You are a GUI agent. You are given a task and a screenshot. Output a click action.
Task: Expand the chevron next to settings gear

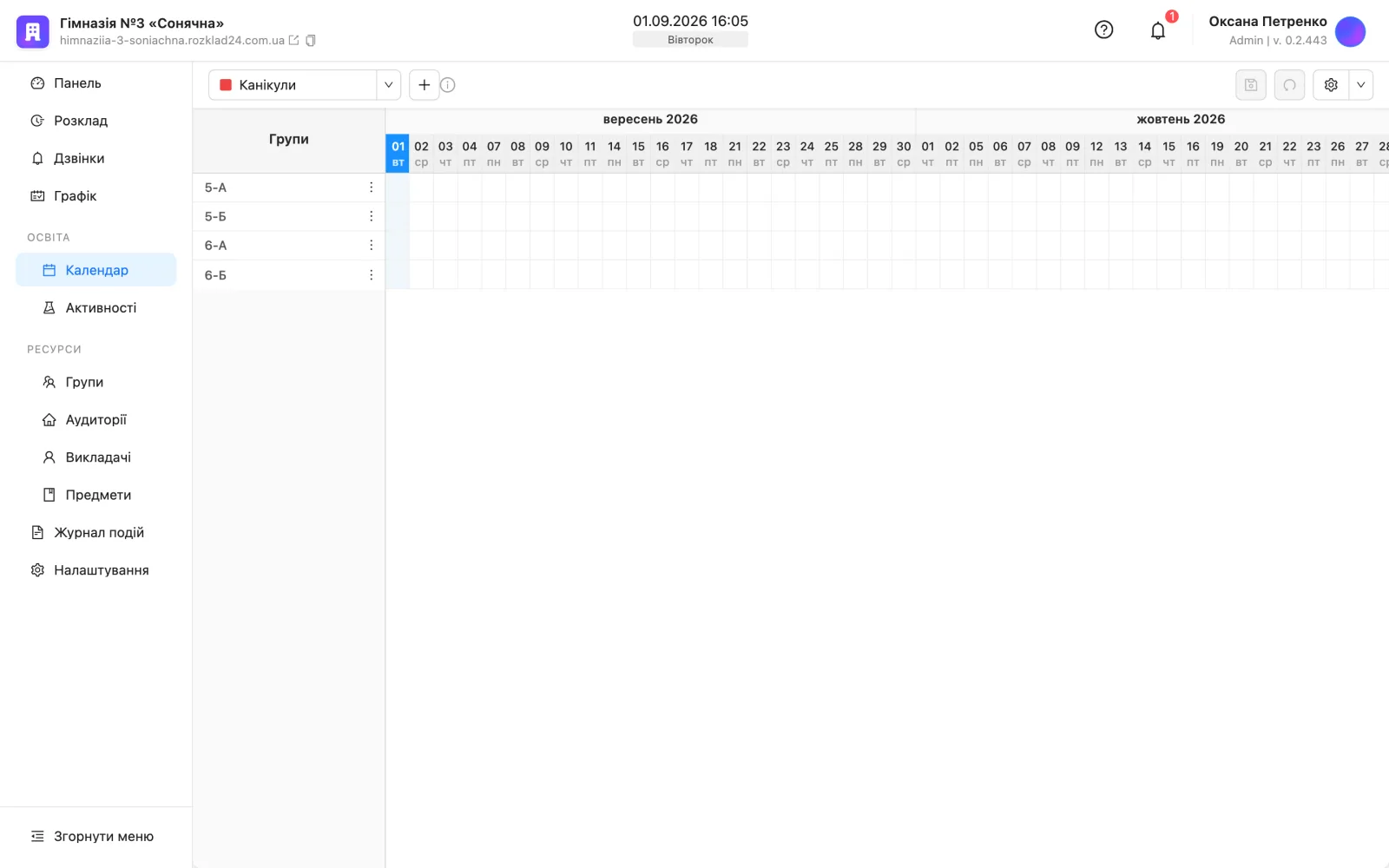[x=1360, y=85]
